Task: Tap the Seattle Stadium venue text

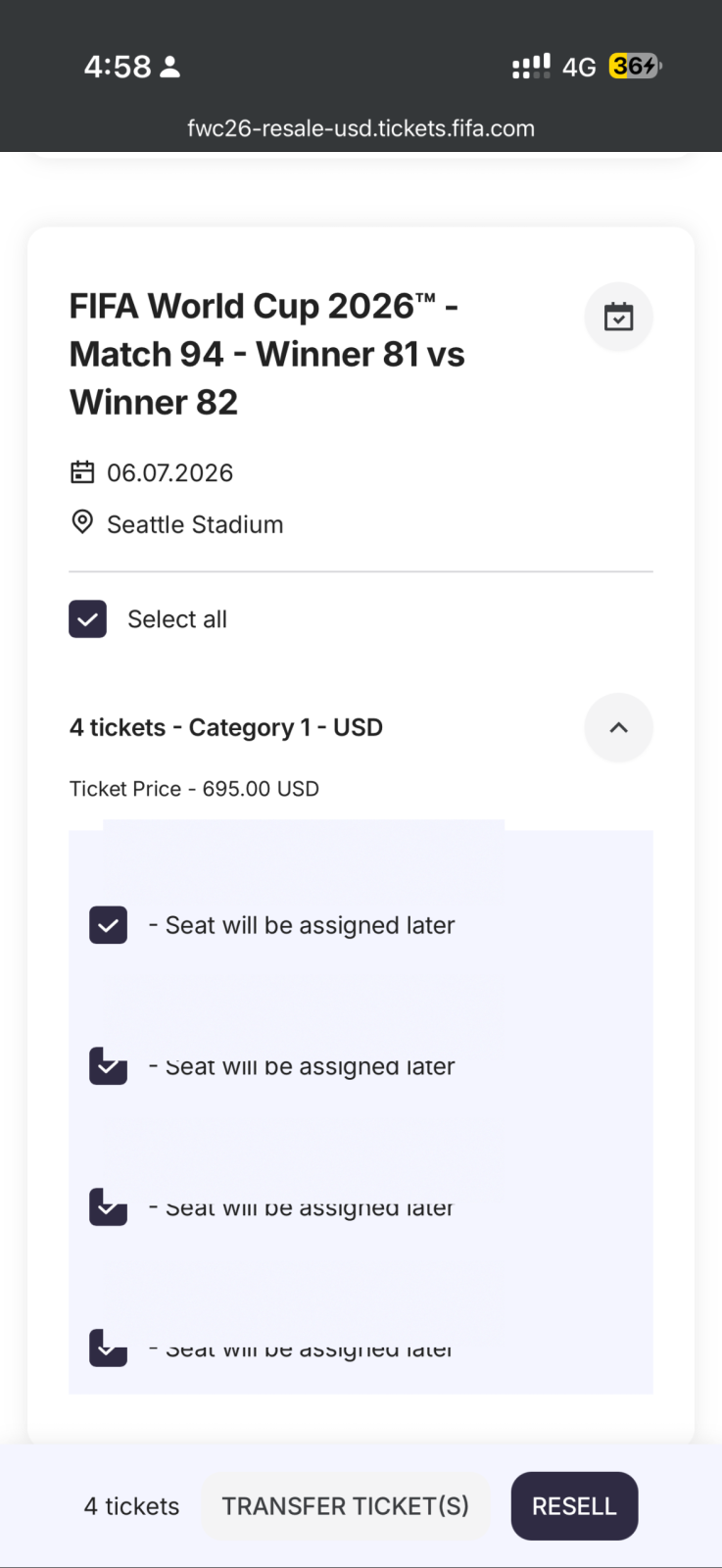Action: [195, 524]
